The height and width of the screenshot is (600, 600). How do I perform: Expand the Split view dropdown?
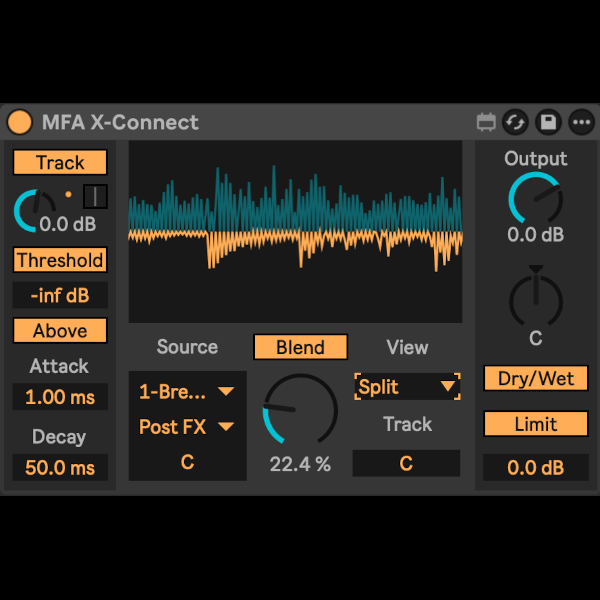[407, 387]
